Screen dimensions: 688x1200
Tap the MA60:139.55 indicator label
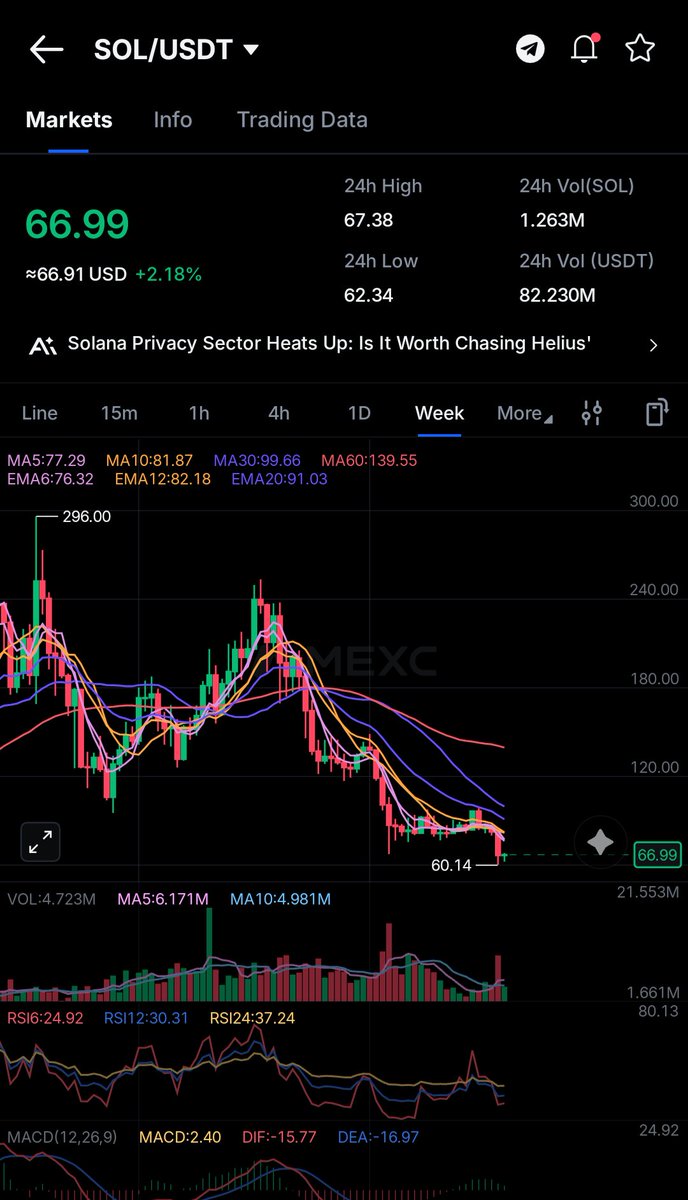pyautogui.click(x=369, y=461)
